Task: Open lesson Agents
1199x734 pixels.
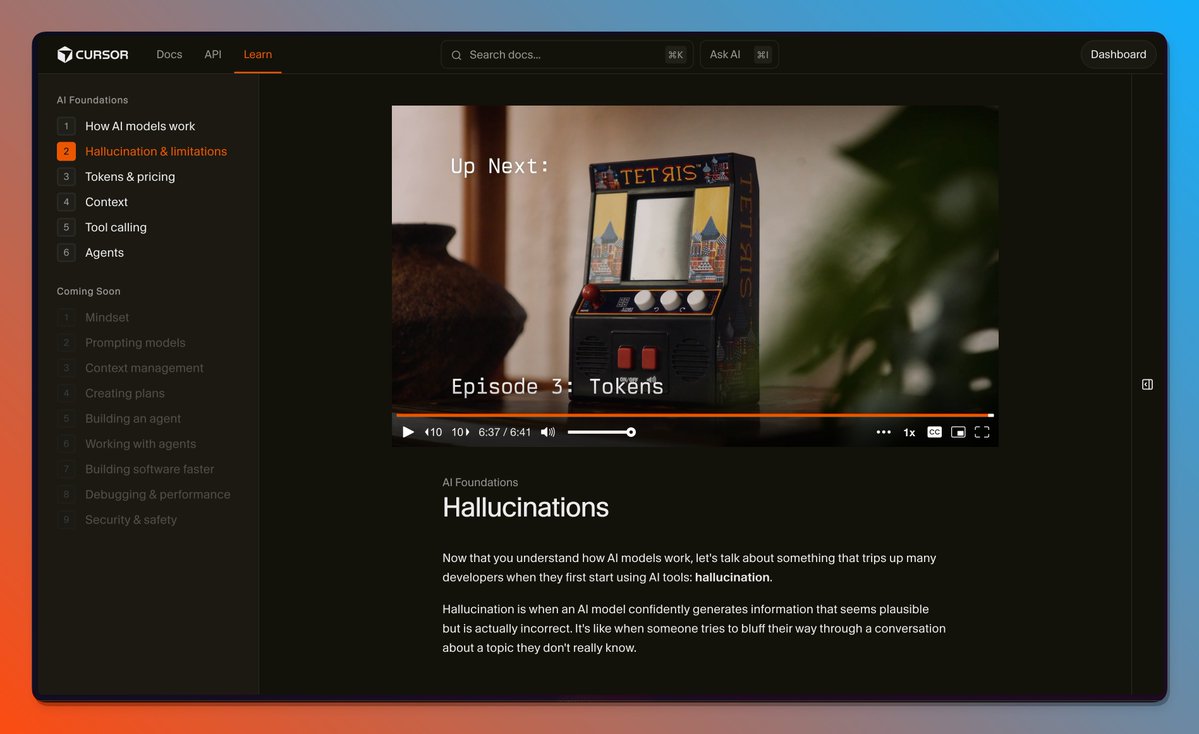Action: point(104,252)
